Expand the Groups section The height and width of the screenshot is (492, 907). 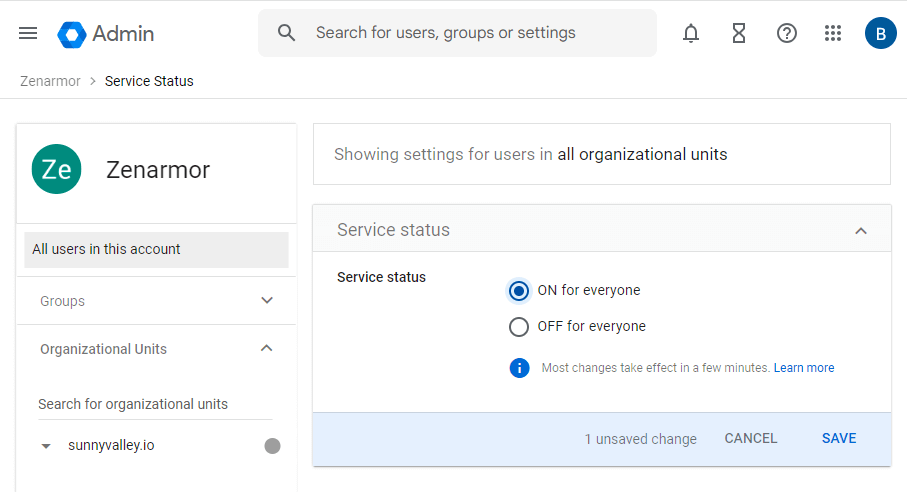click(266, 301)
